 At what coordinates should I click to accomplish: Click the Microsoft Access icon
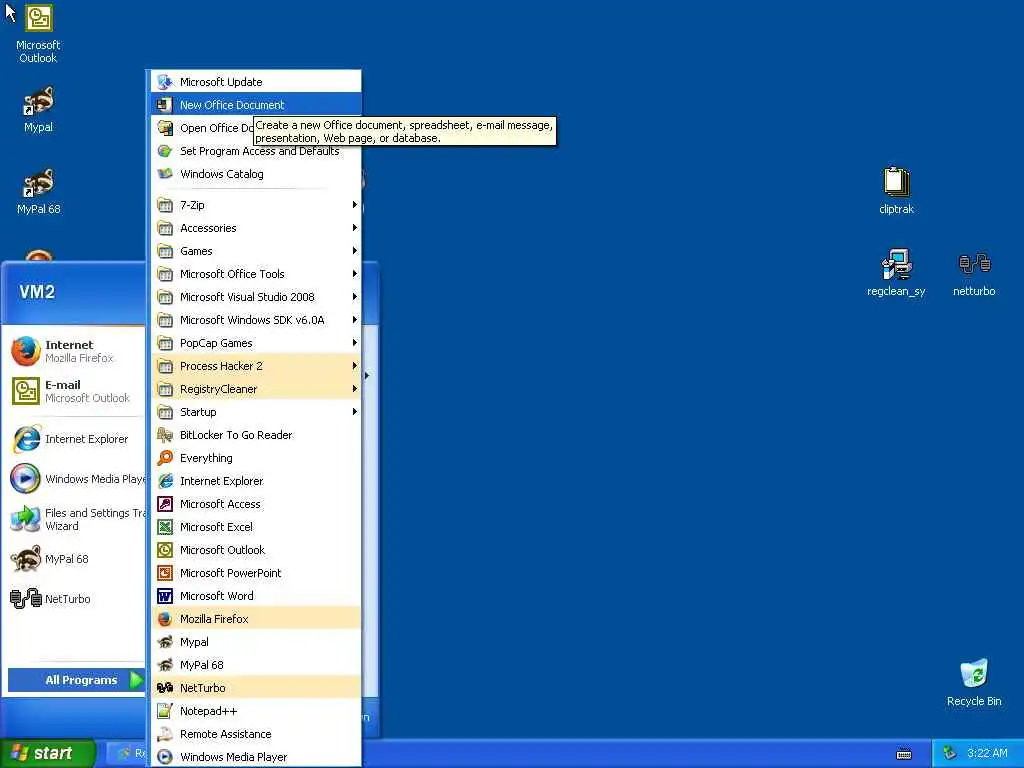pos(165,504)
